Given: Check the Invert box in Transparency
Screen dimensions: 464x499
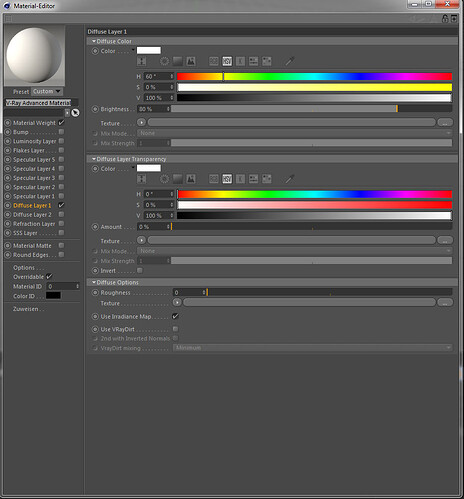Looking at the screenshot, I should (140, 270).
